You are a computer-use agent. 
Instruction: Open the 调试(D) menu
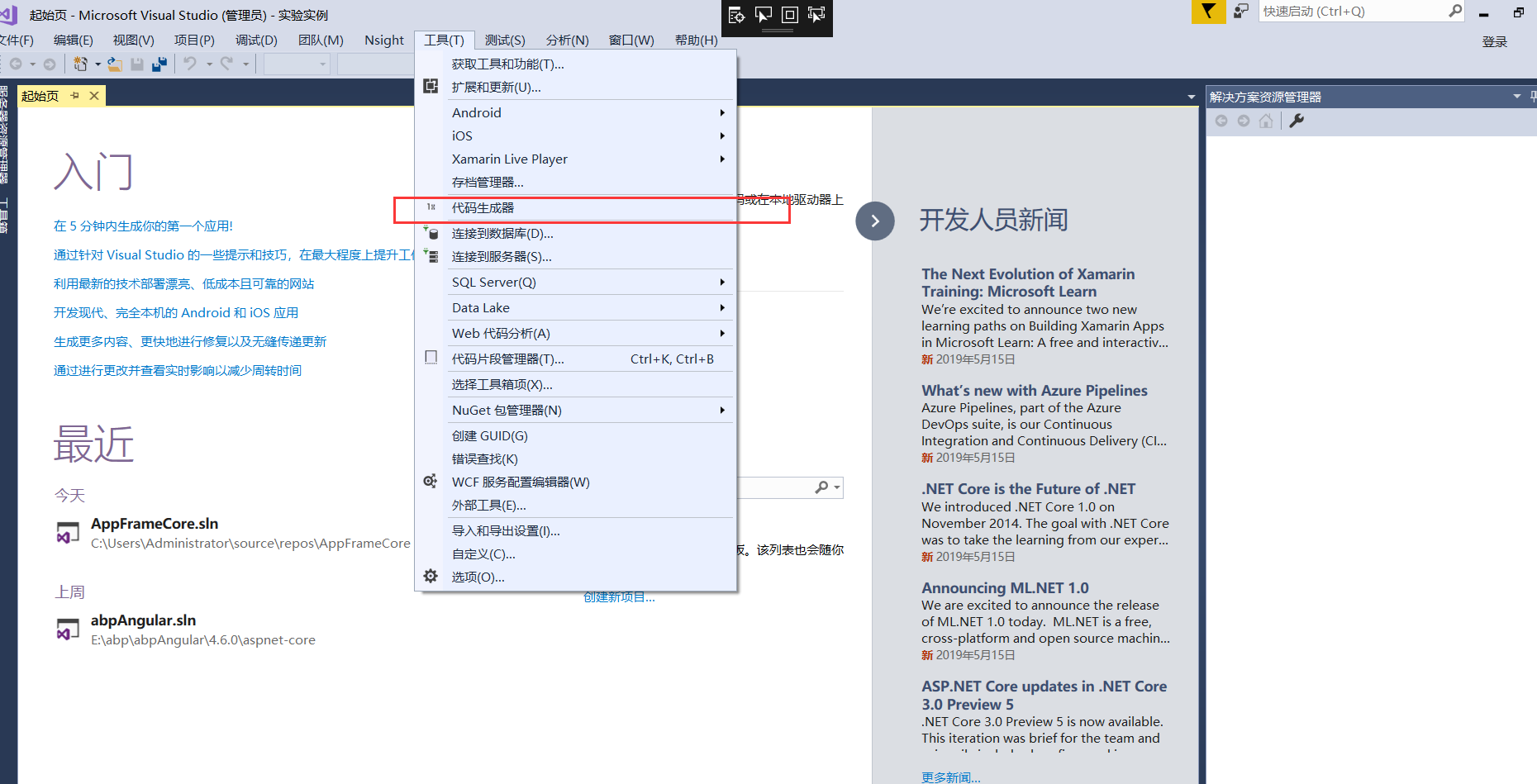(256, 40)
